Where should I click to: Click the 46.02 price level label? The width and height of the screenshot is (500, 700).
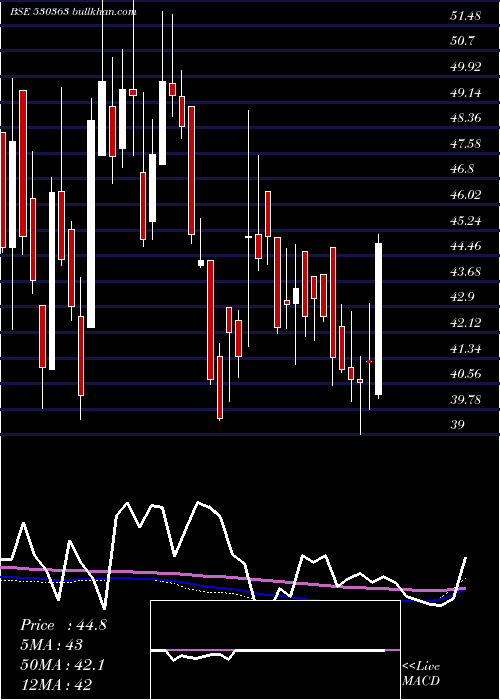(x=466, y=195)
